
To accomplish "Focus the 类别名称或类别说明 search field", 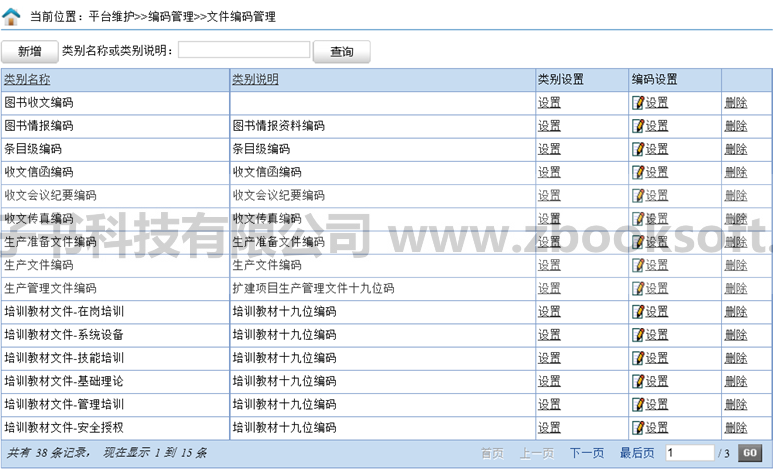I will click(x=244, y=50).
